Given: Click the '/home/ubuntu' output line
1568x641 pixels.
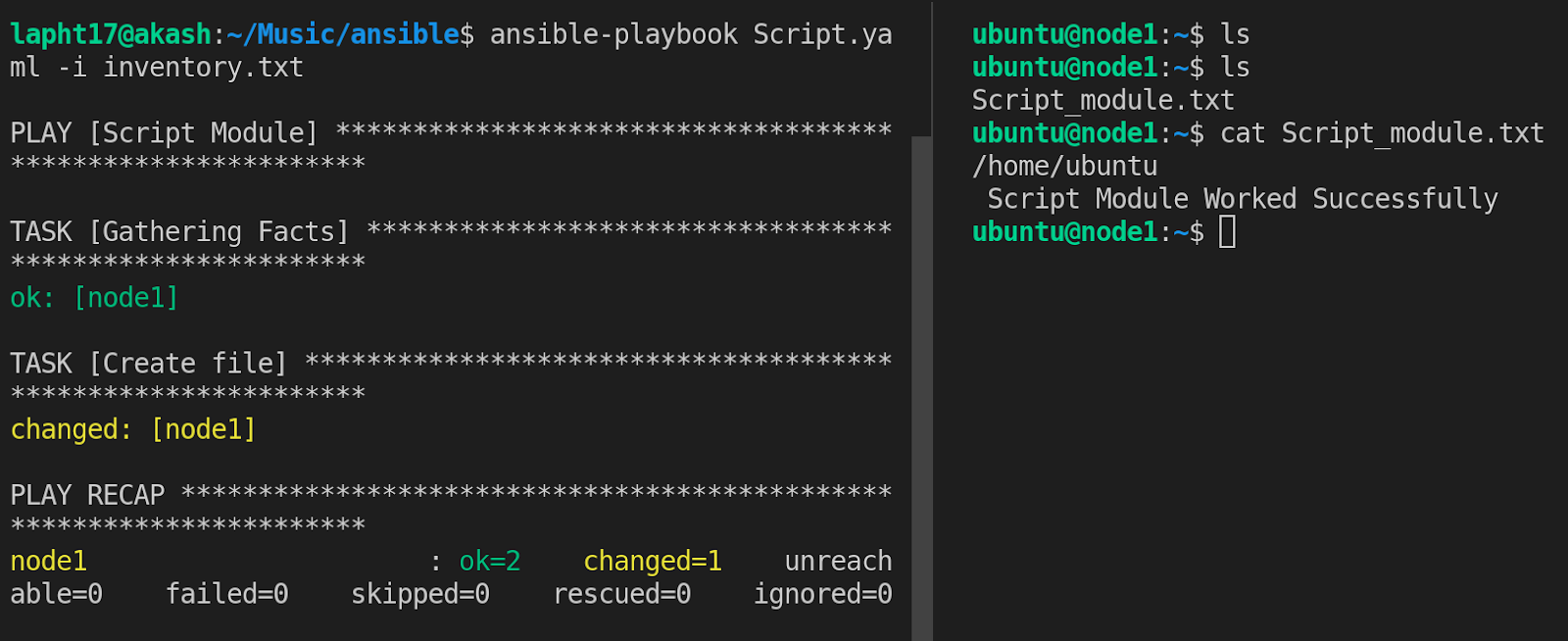Looking at the screenshot, I should [1065, 167].
